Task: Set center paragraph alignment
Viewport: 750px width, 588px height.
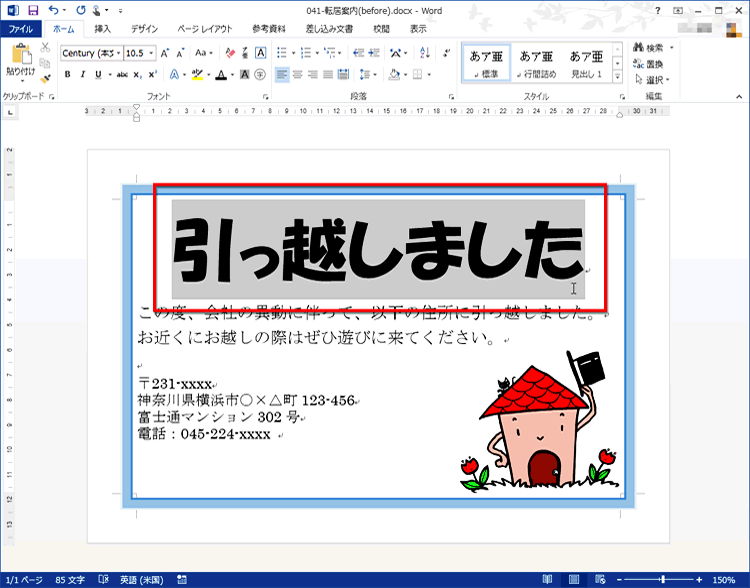Action: (x=298, y=75)
